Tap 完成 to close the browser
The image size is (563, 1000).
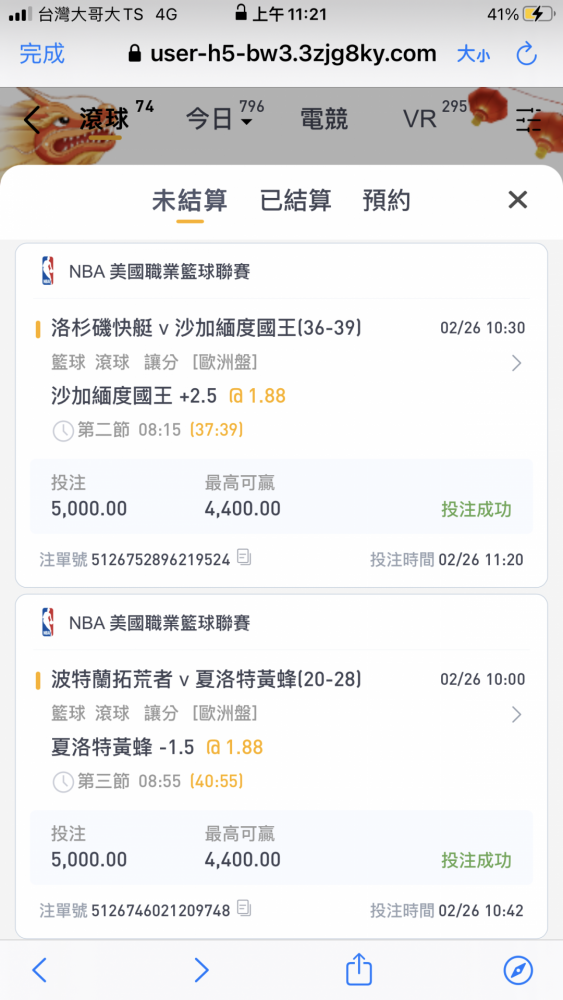tap(42, 54)
